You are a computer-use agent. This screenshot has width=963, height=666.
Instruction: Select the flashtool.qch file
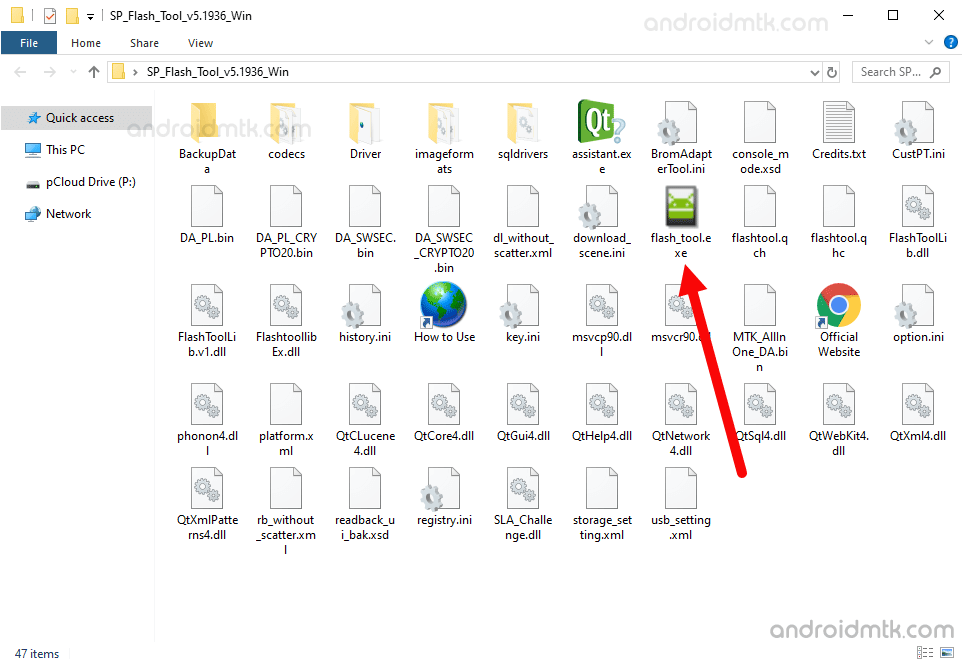click(760, 222)
